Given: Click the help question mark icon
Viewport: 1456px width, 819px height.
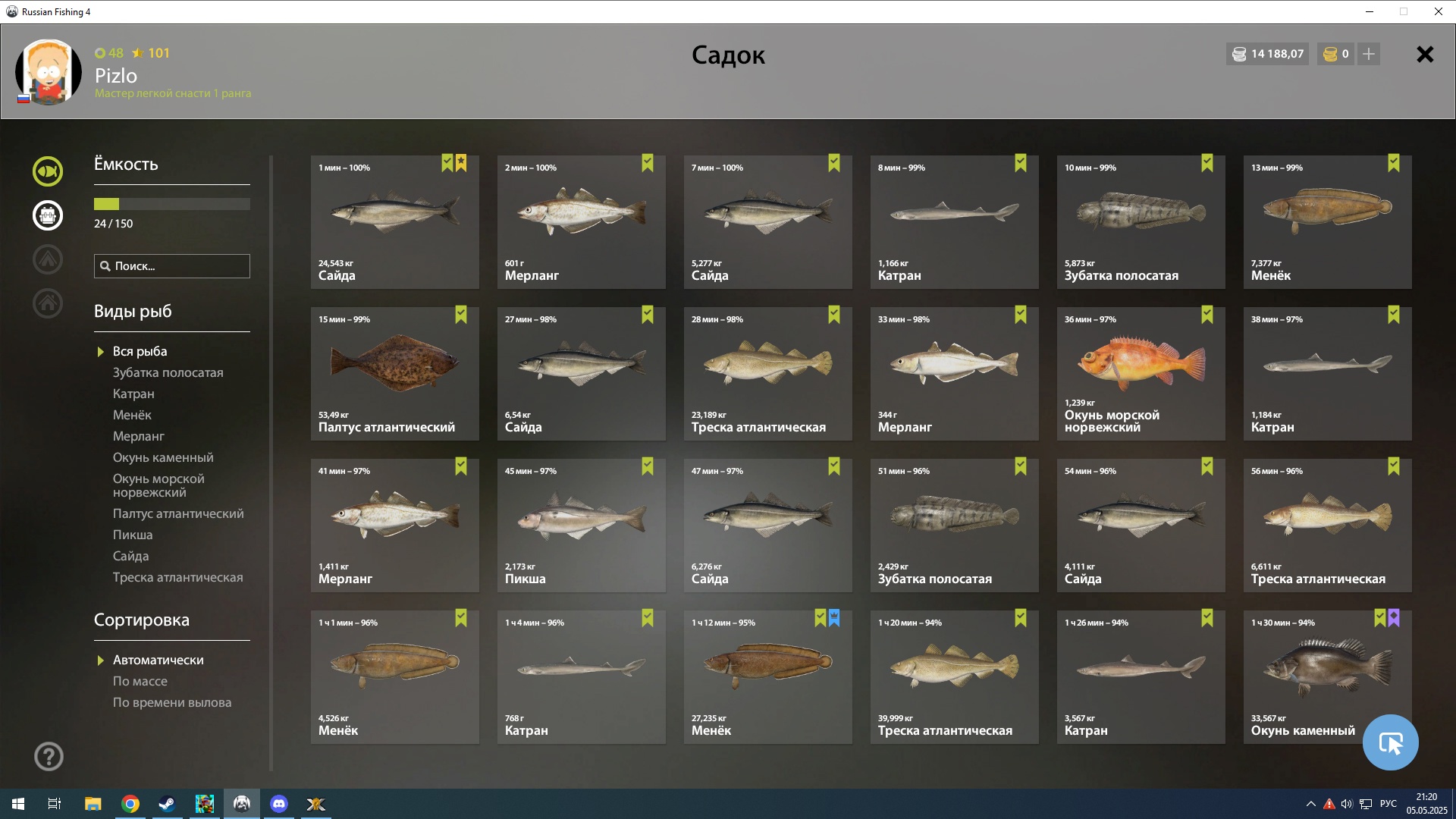Looking at the screenshot, I should click(x=49, y=756).
